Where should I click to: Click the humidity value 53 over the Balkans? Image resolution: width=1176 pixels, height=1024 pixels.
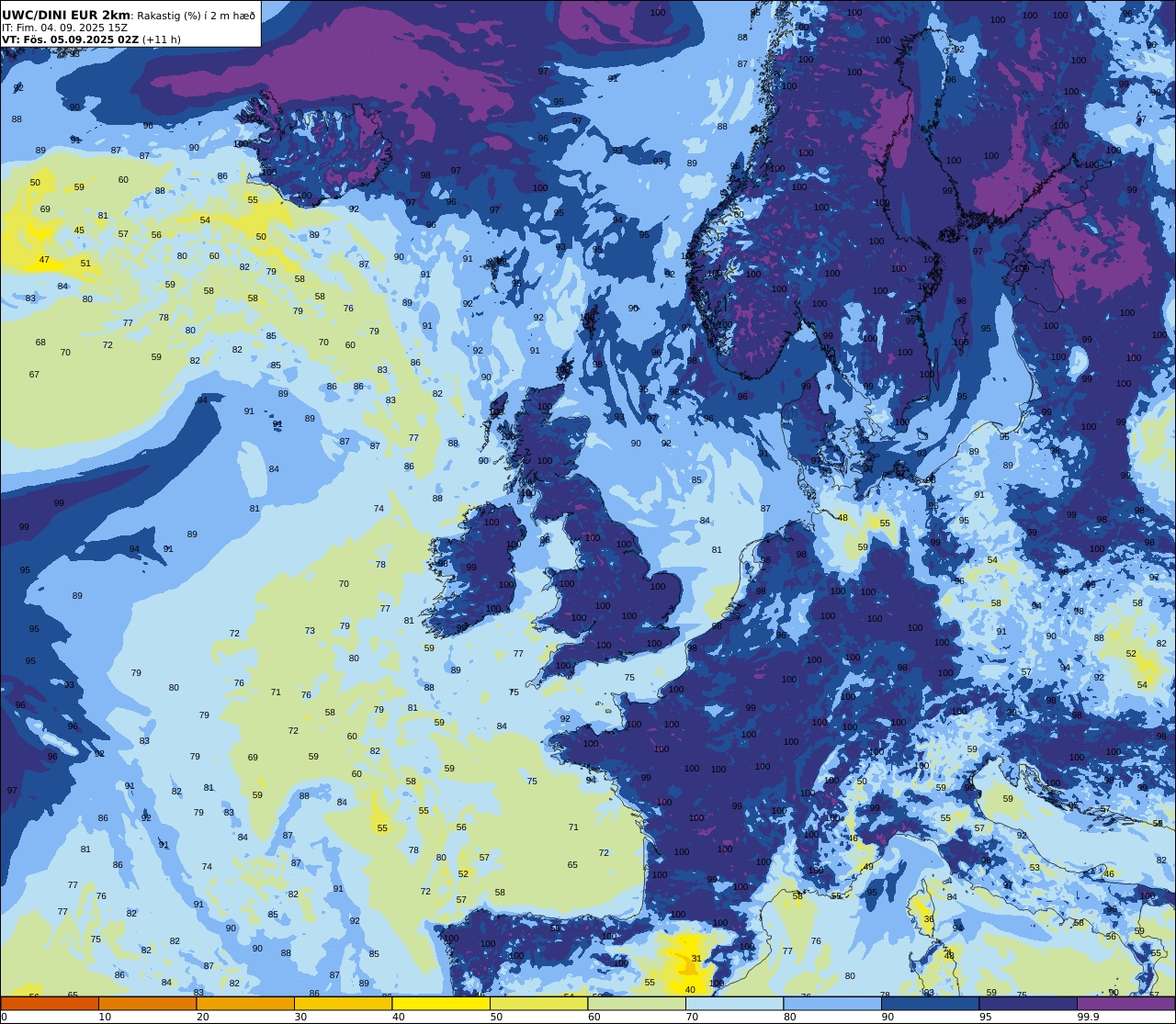1035,868
